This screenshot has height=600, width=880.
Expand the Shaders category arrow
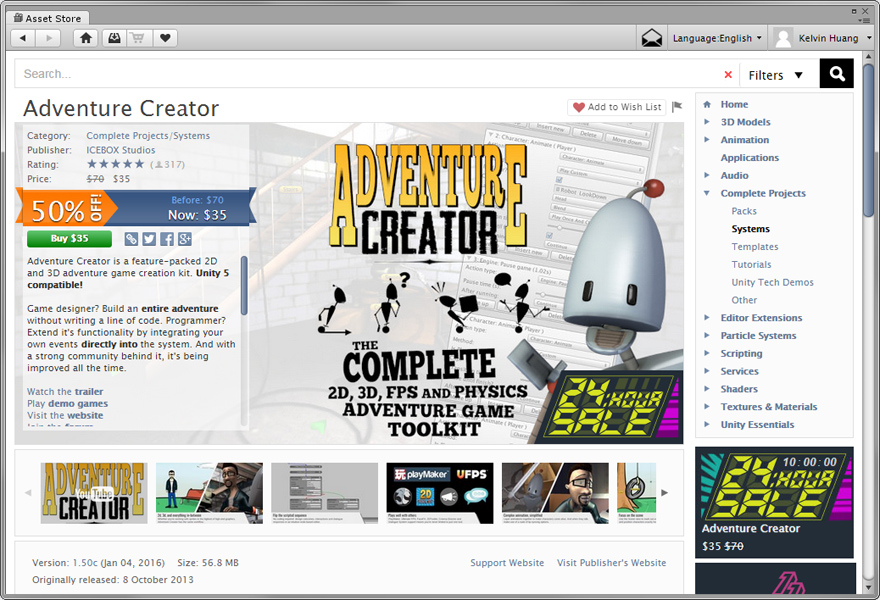tap(707, 389)
